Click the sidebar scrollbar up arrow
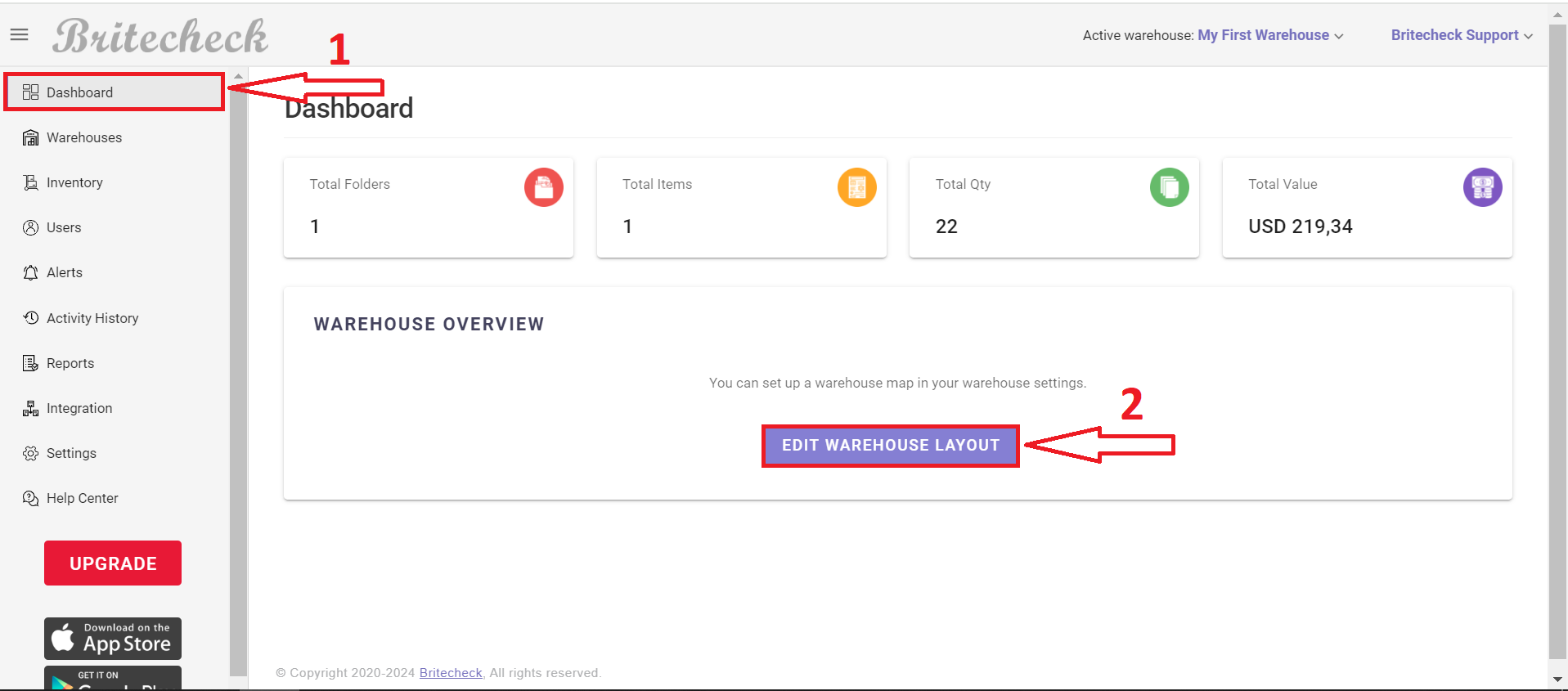Image resolution: width=1568 pixels, height=691 pixels. 238,76
